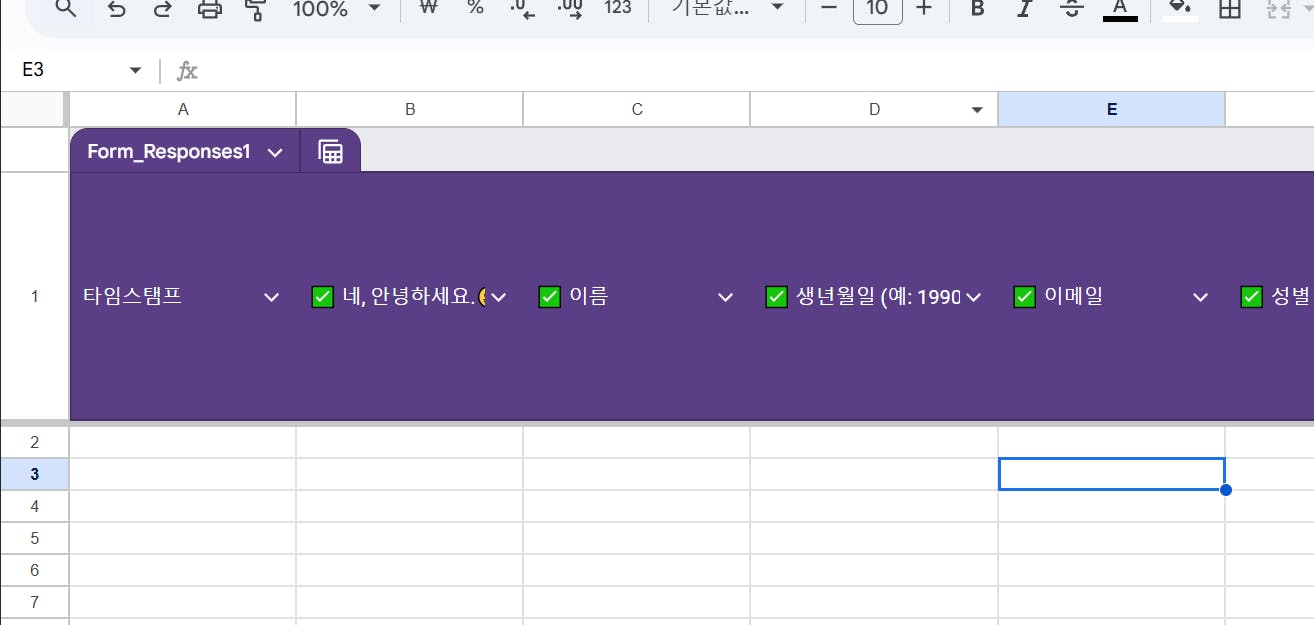Toggle checkbox beside 네, 안녕하세요 header
Viewport: 1314px width, 625px height.
click(x=322, y=297)
